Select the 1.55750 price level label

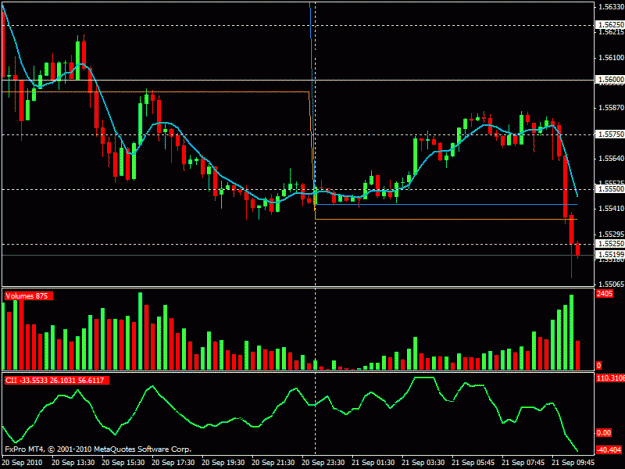pos(610,135)
